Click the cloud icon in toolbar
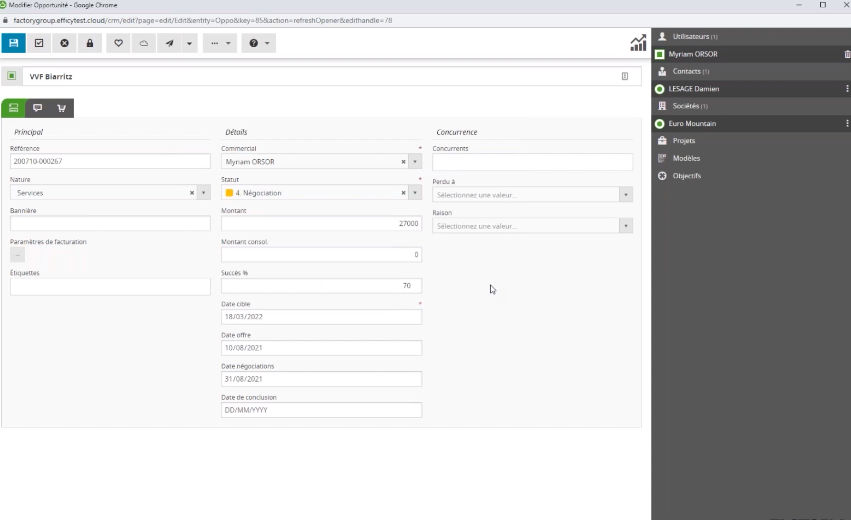The width and height of the screenshot is (851, 520). [x=143, y=43]
